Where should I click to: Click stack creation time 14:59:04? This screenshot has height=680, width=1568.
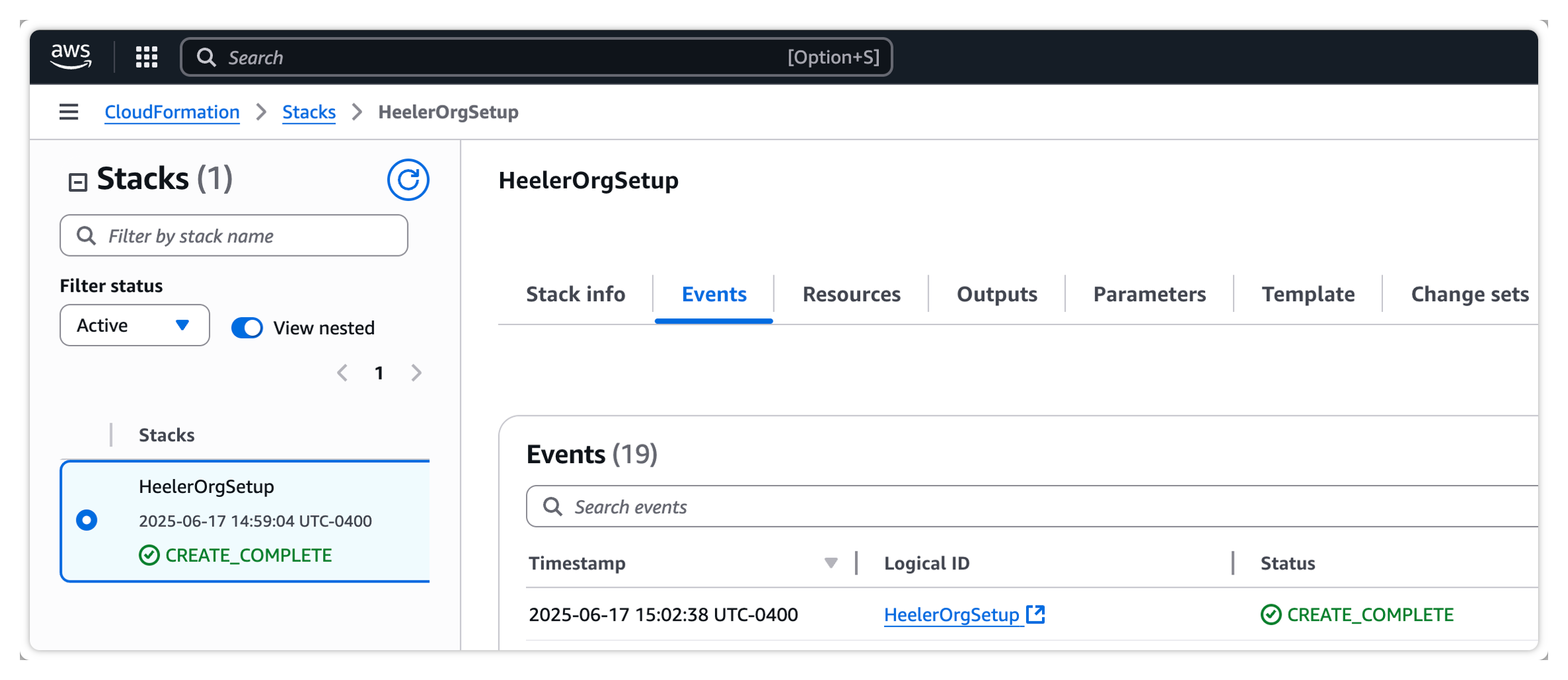tap(255, 521)
